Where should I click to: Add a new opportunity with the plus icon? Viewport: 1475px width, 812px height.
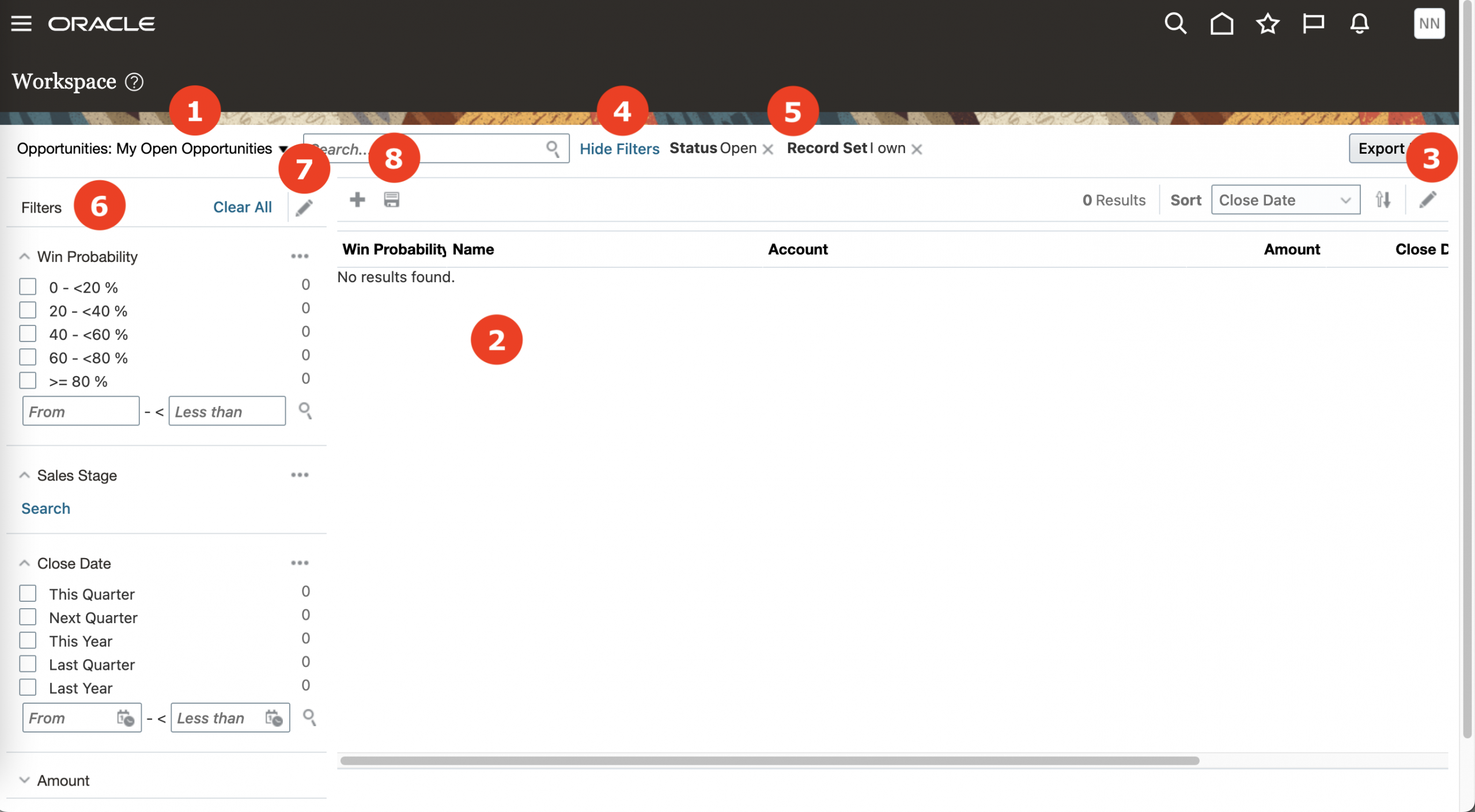pyautogui.click(x=358, y=199)
